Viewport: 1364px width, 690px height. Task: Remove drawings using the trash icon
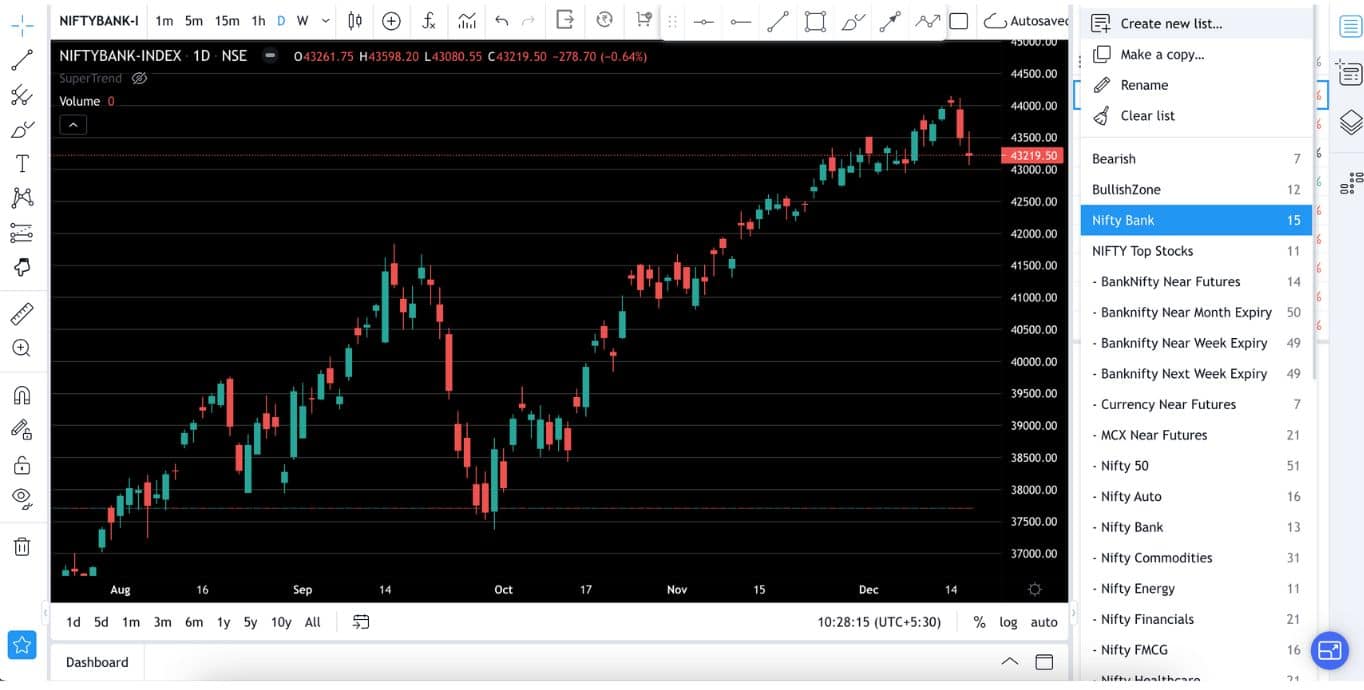coord(21,546)
